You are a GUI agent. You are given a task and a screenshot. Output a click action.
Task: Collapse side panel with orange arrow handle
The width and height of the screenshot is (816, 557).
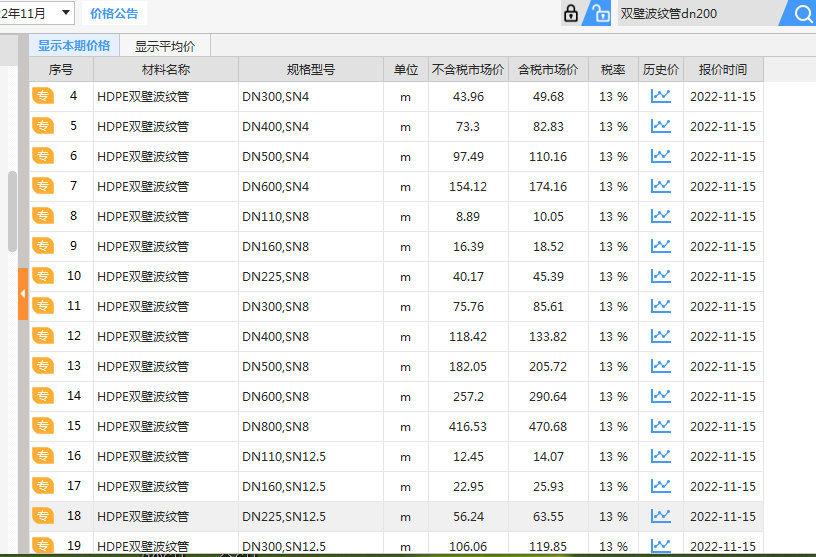tap(23, 294)
